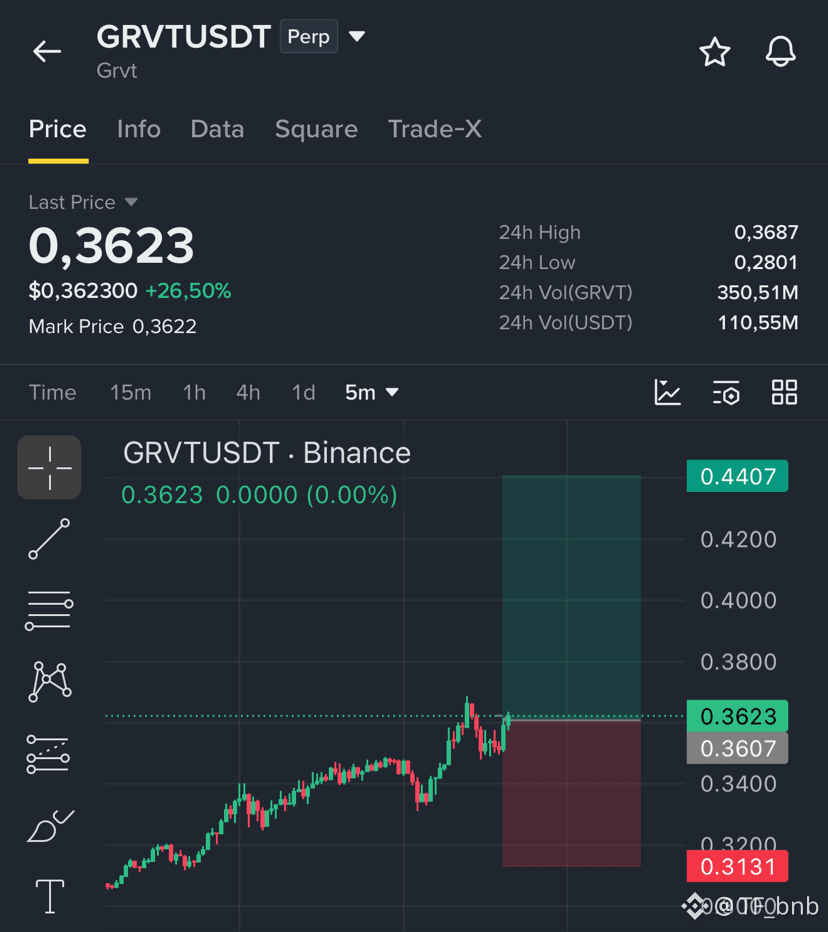This screenshot has width=828, height=932.
Task: Select the 1h interval
Action: tap(194, 392)
